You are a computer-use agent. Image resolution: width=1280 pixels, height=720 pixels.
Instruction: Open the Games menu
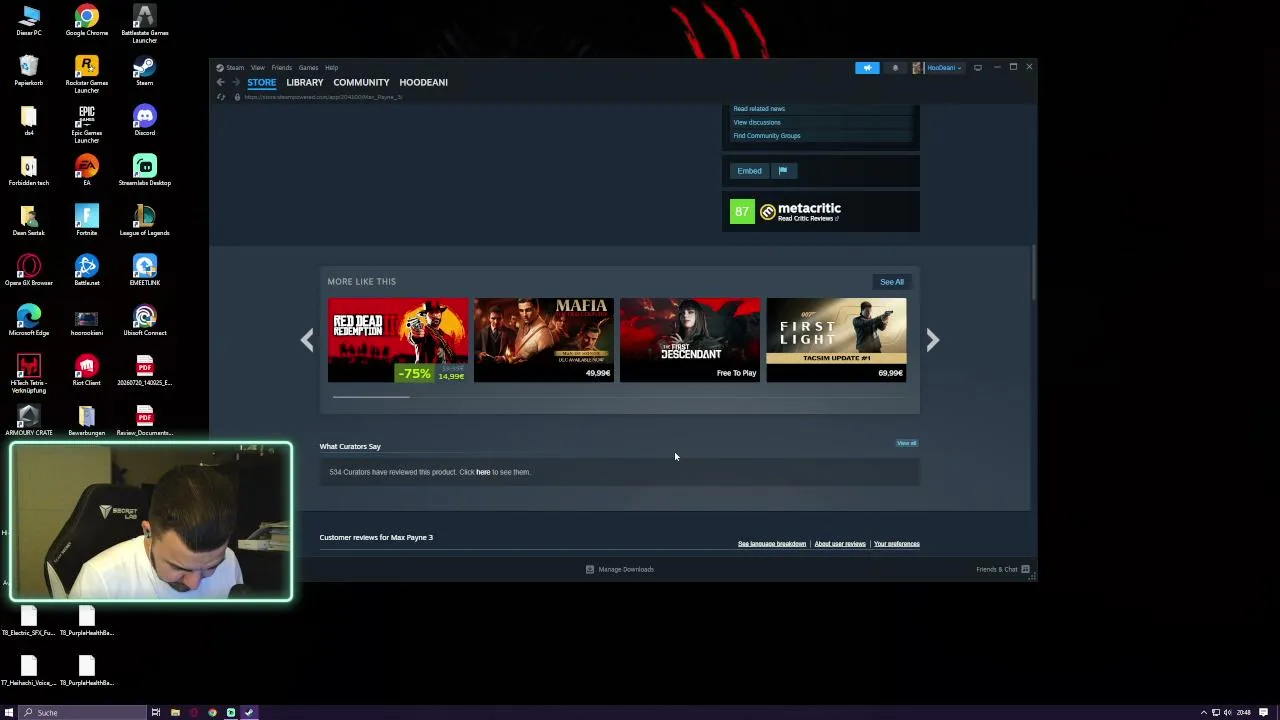(x=308, y=68)
